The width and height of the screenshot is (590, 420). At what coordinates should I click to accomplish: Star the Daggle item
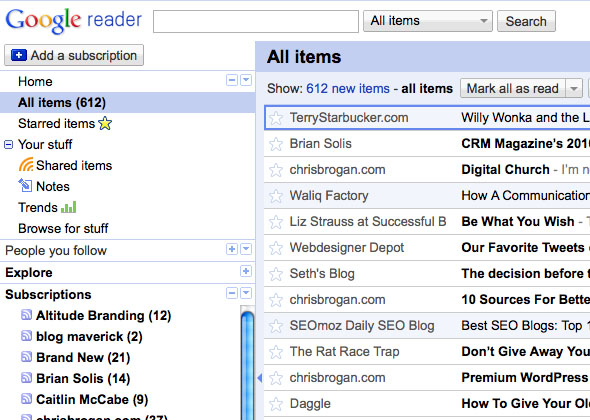click(276, 404)
